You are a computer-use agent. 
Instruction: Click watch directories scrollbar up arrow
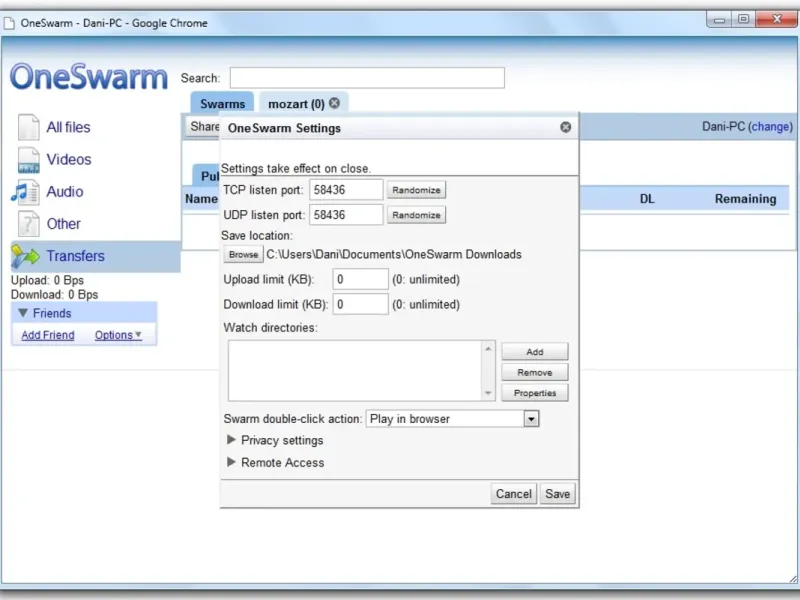[488, 348]
